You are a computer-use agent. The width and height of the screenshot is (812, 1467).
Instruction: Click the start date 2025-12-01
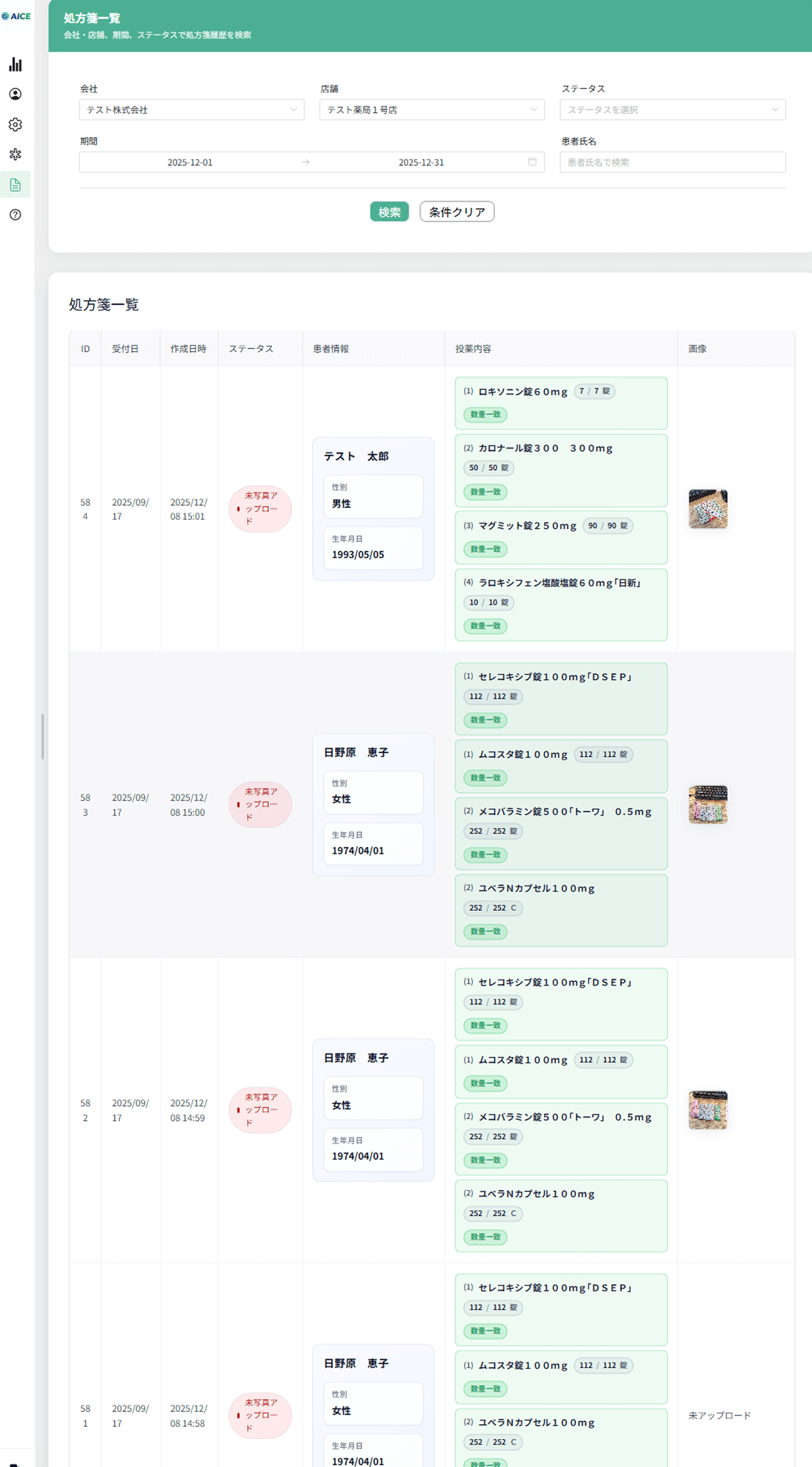pyautogui.click(x=190, y=162)
